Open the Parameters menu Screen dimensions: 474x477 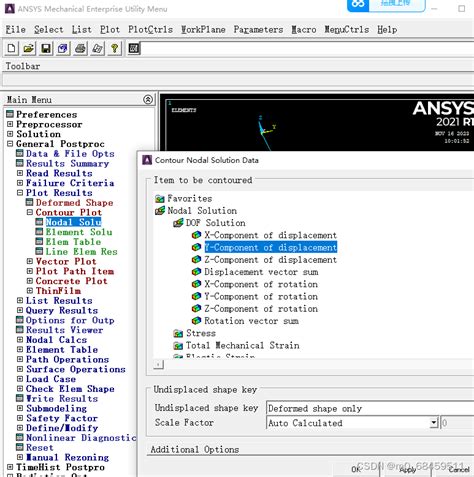click(x=258, y=30)
